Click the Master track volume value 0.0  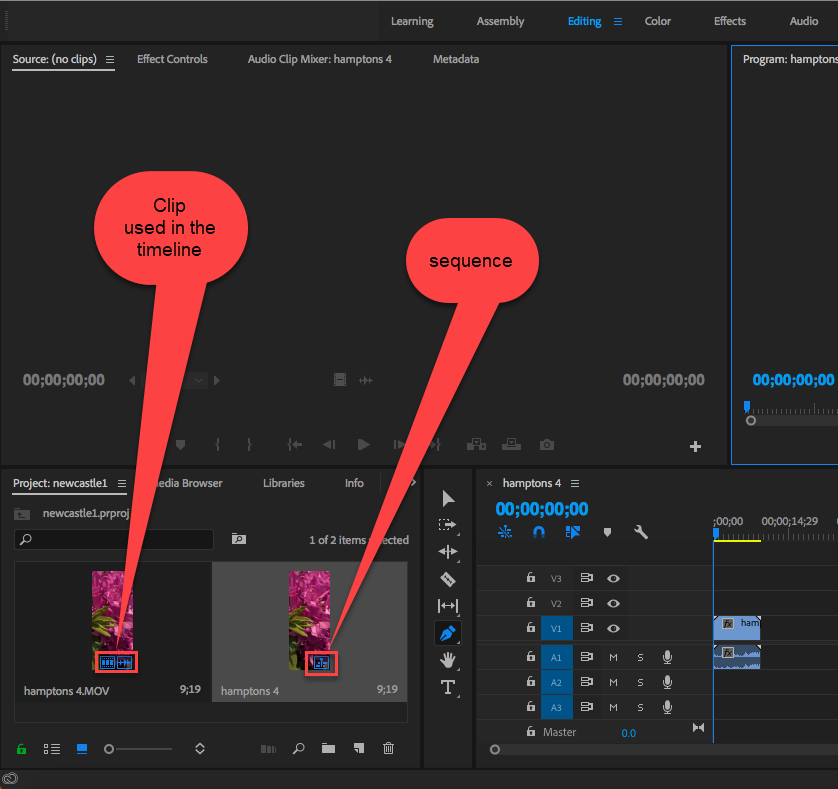click(628, 733)
